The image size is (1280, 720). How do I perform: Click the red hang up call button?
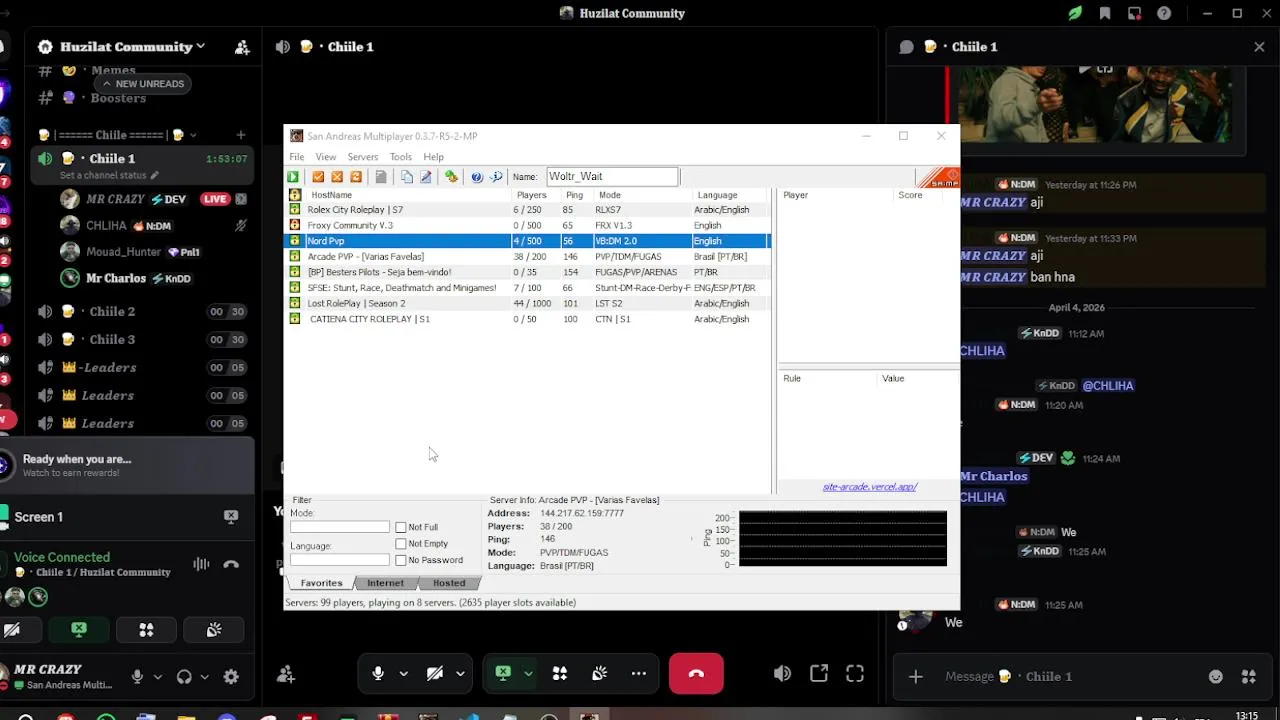696,674
